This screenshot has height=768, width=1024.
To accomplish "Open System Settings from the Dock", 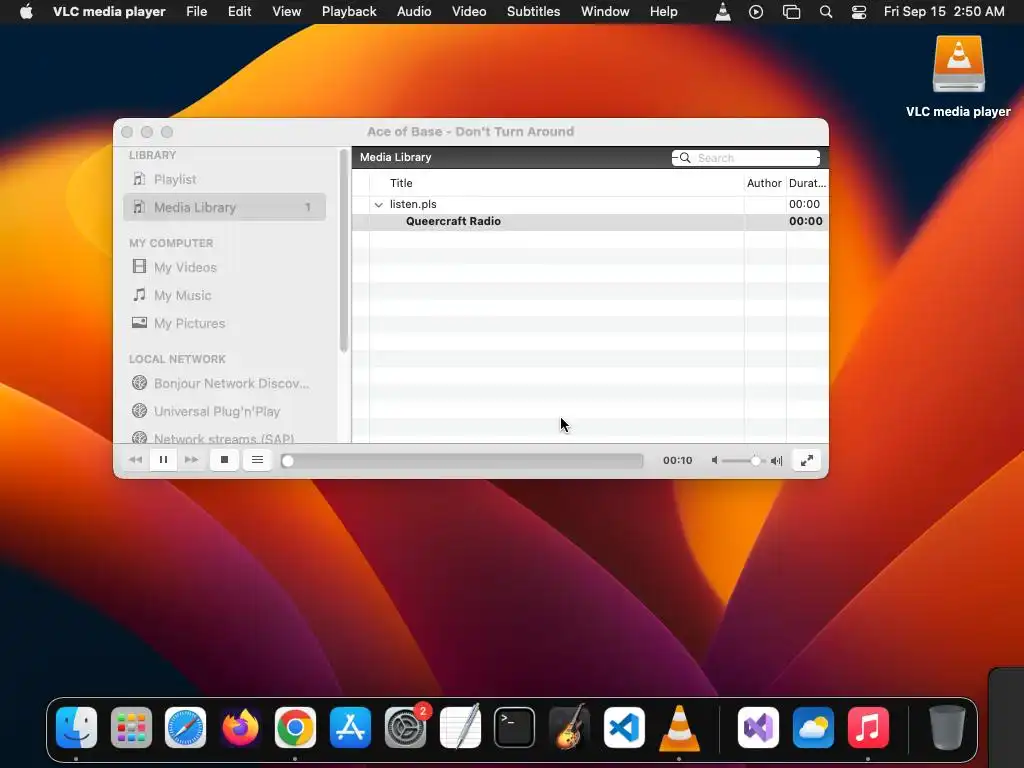I will pos(405,727).
